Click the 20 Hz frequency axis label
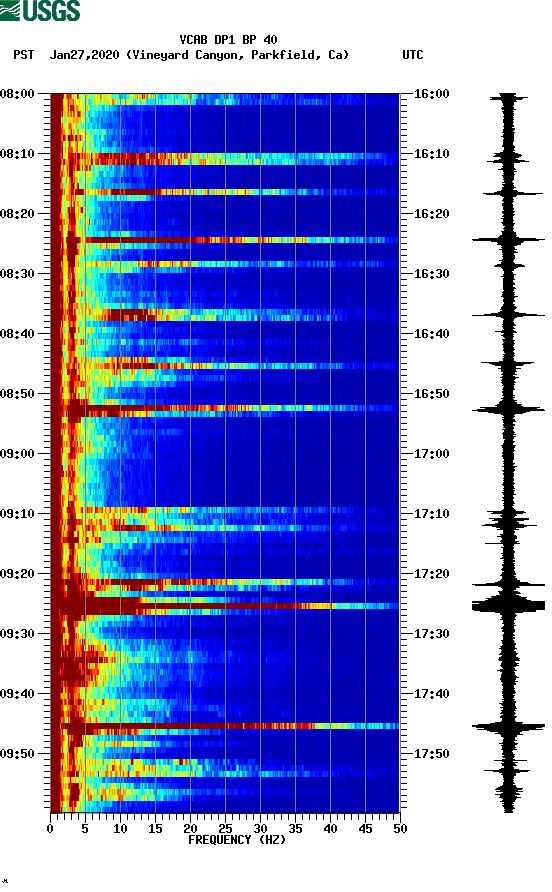552x892 pixels. pyautogui.click(x=190, y=829)
